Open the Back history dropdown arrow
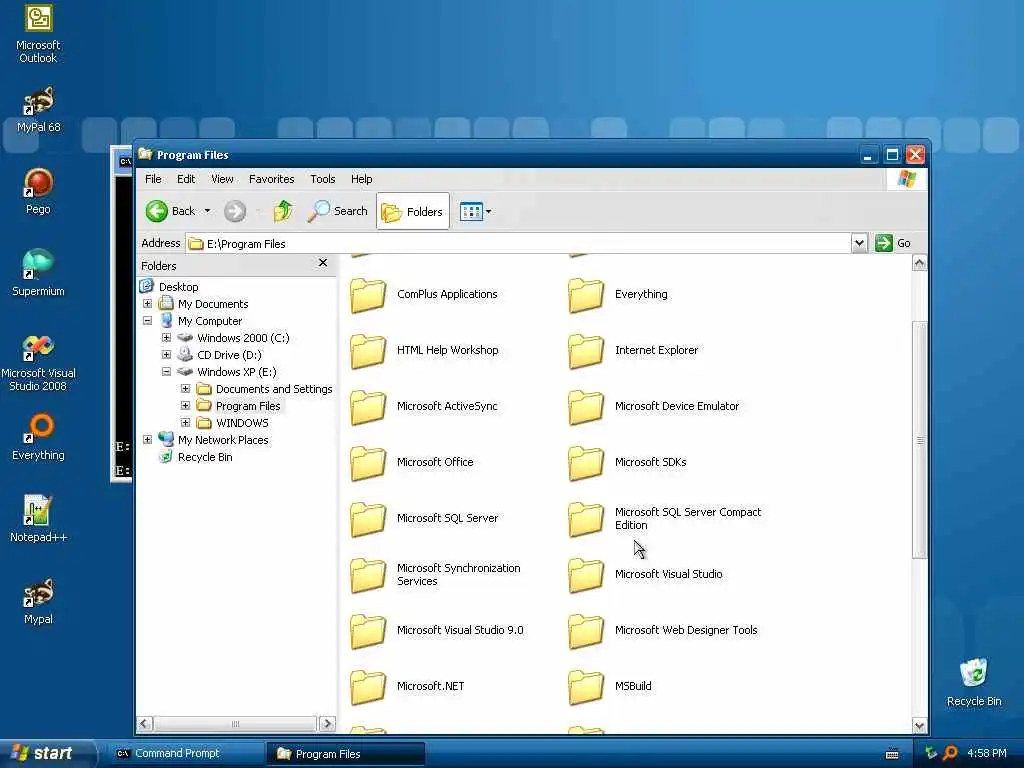 208,211
